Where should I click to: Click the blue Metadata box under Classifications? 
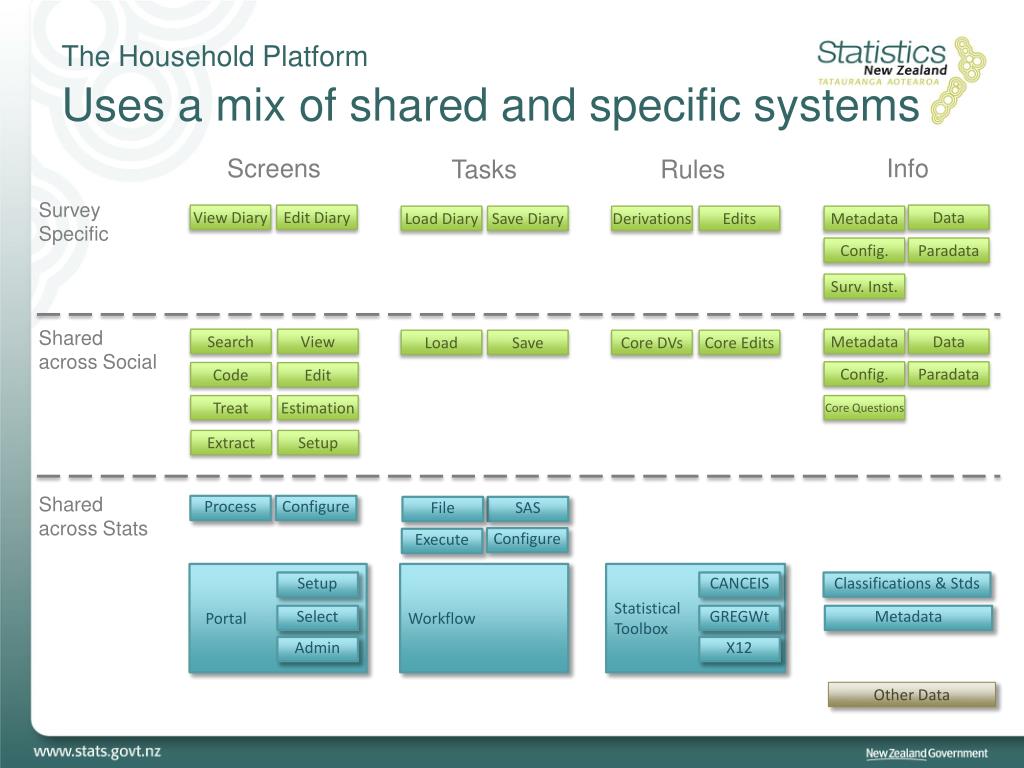point(908,617)
